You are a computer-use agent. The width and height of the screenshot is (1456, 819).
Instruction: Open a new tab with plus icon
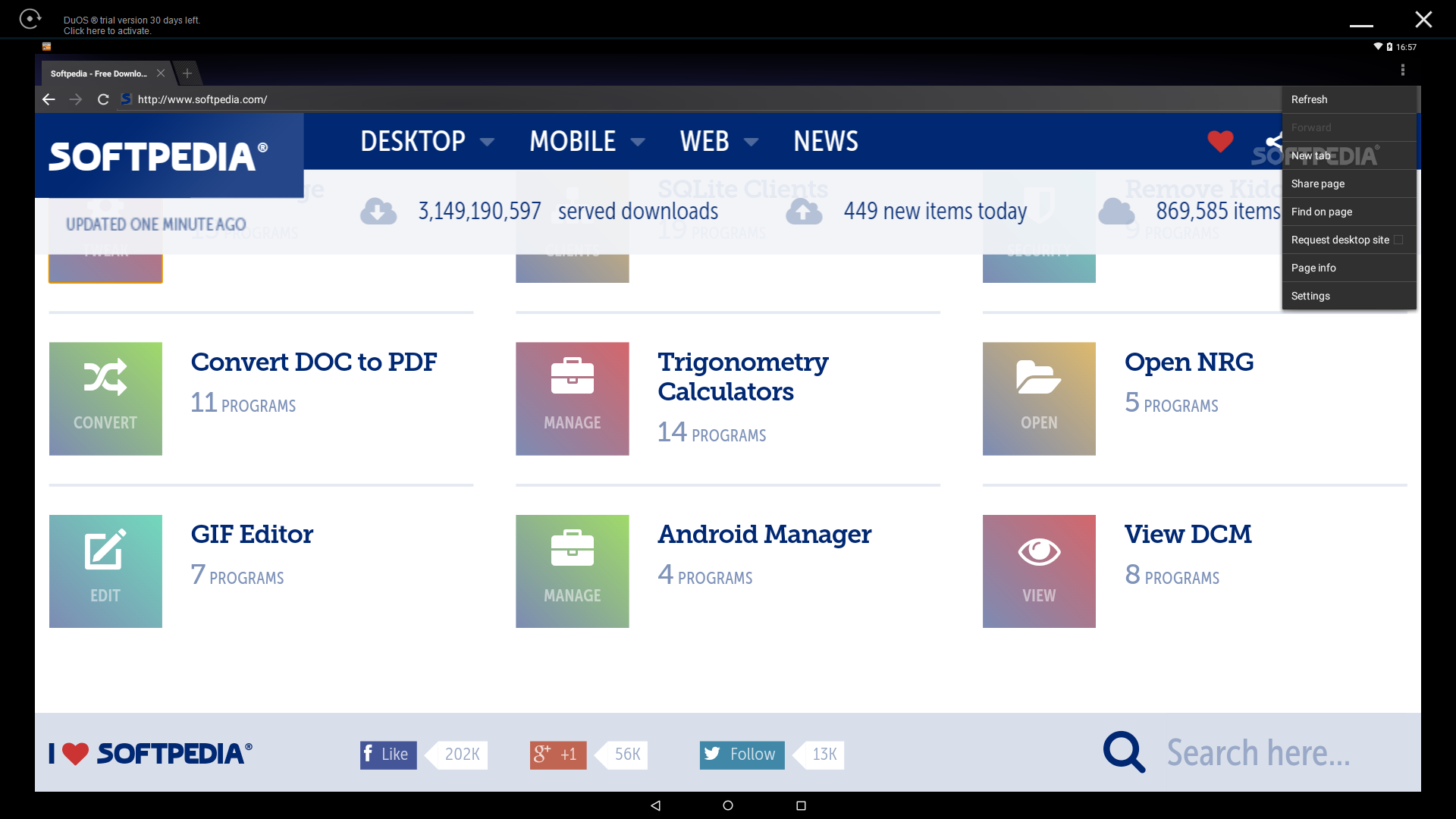187,74
